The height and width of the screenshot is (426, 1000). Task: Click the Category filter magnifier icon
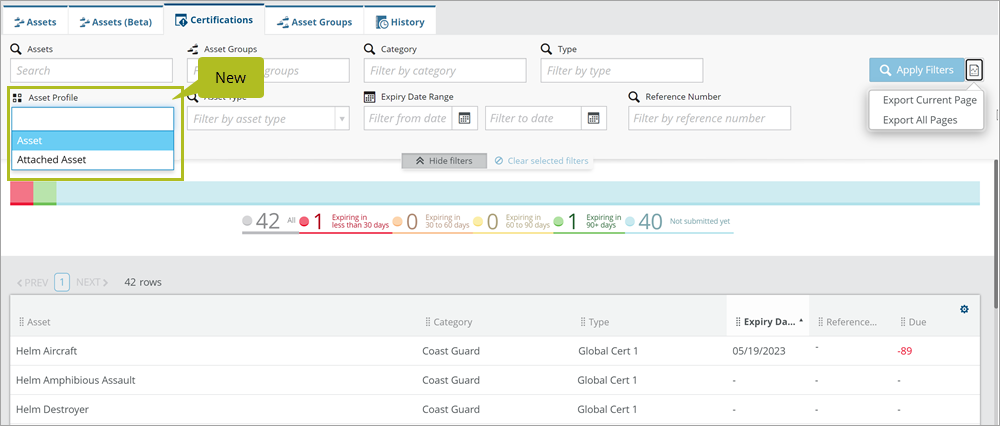coord(369,49)
